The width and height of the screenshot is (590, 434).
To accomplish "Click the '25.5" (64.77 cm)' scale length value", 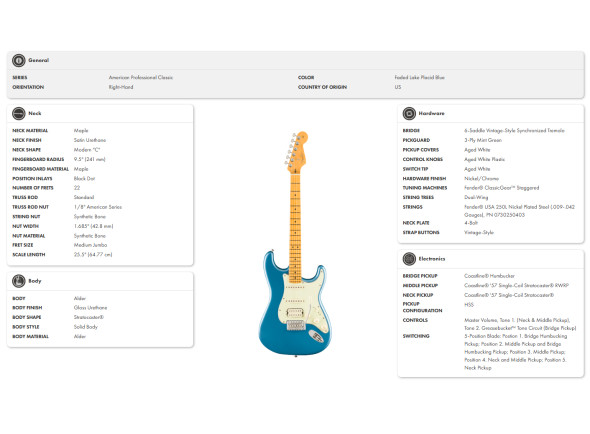I will coord(93,254).
